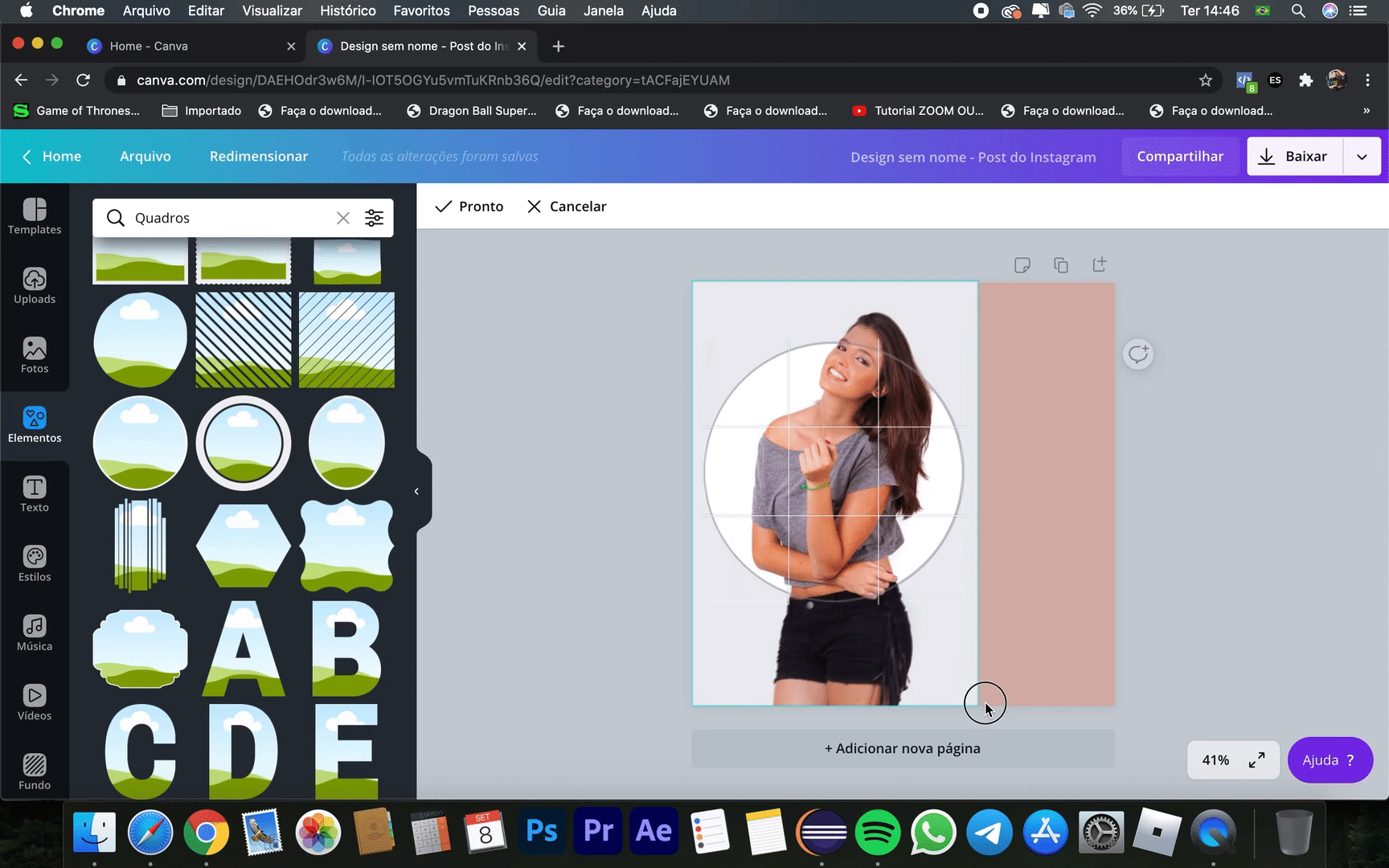Collapse the elements side panel
Image resolution: width=1389 pixels, height=868 pixels.
[416, 491]
